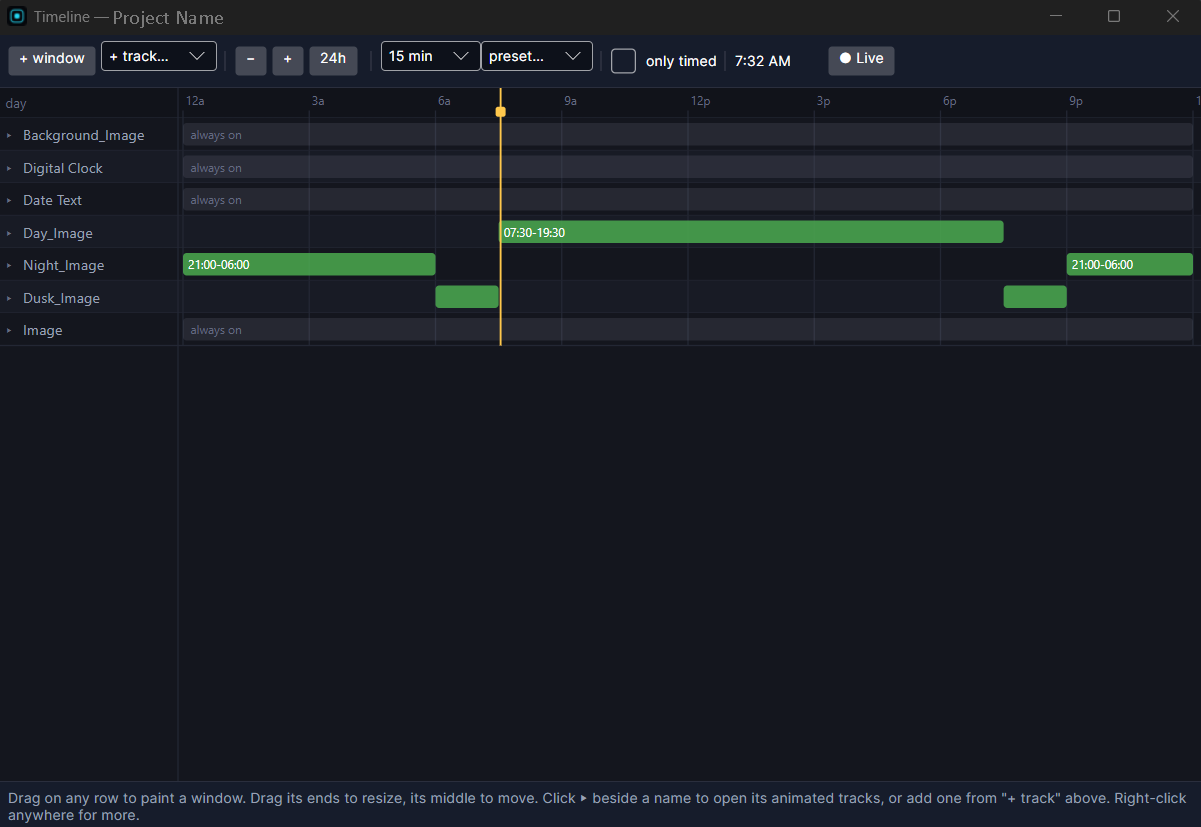Viewport: 1201px width, 827px height.
Task: Click the 3p ruler label
Action: click(x=823, y=101)
